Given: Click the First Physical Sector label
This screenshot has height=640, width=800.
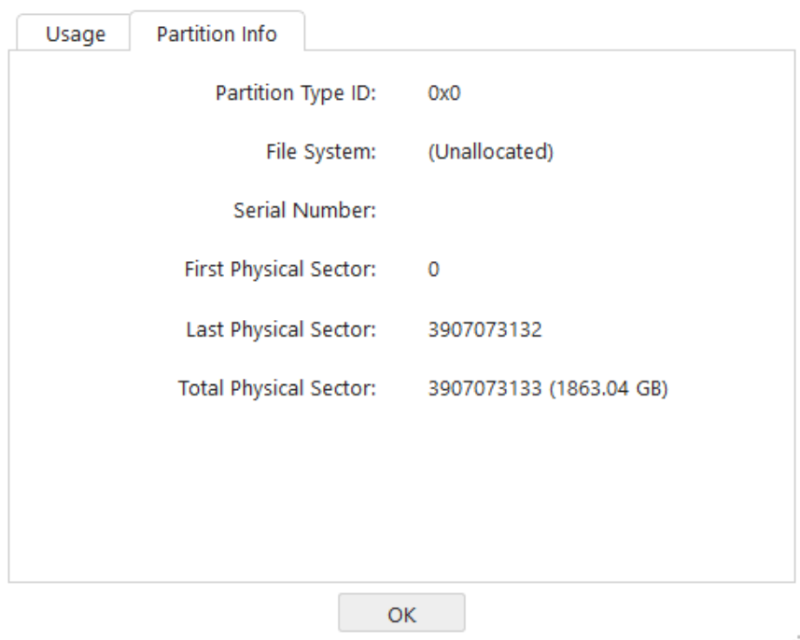Looking at the screenshot, I should [x=280, y=269].
